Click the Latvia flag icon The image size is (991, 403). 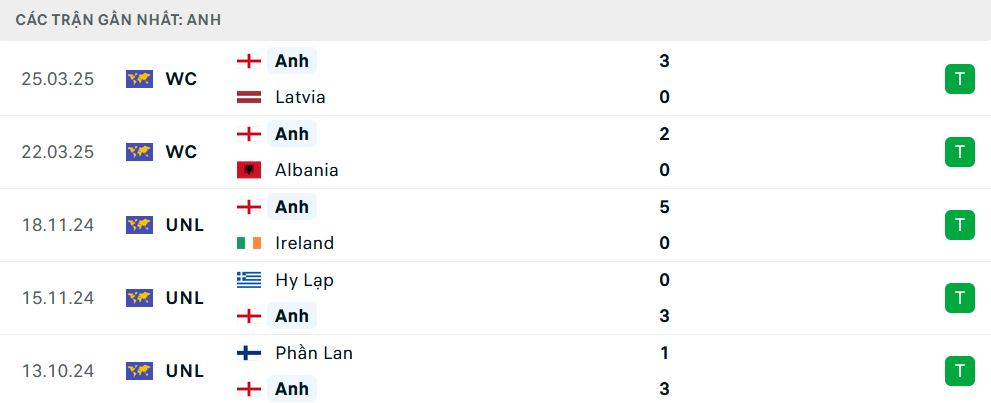point(249,97)
